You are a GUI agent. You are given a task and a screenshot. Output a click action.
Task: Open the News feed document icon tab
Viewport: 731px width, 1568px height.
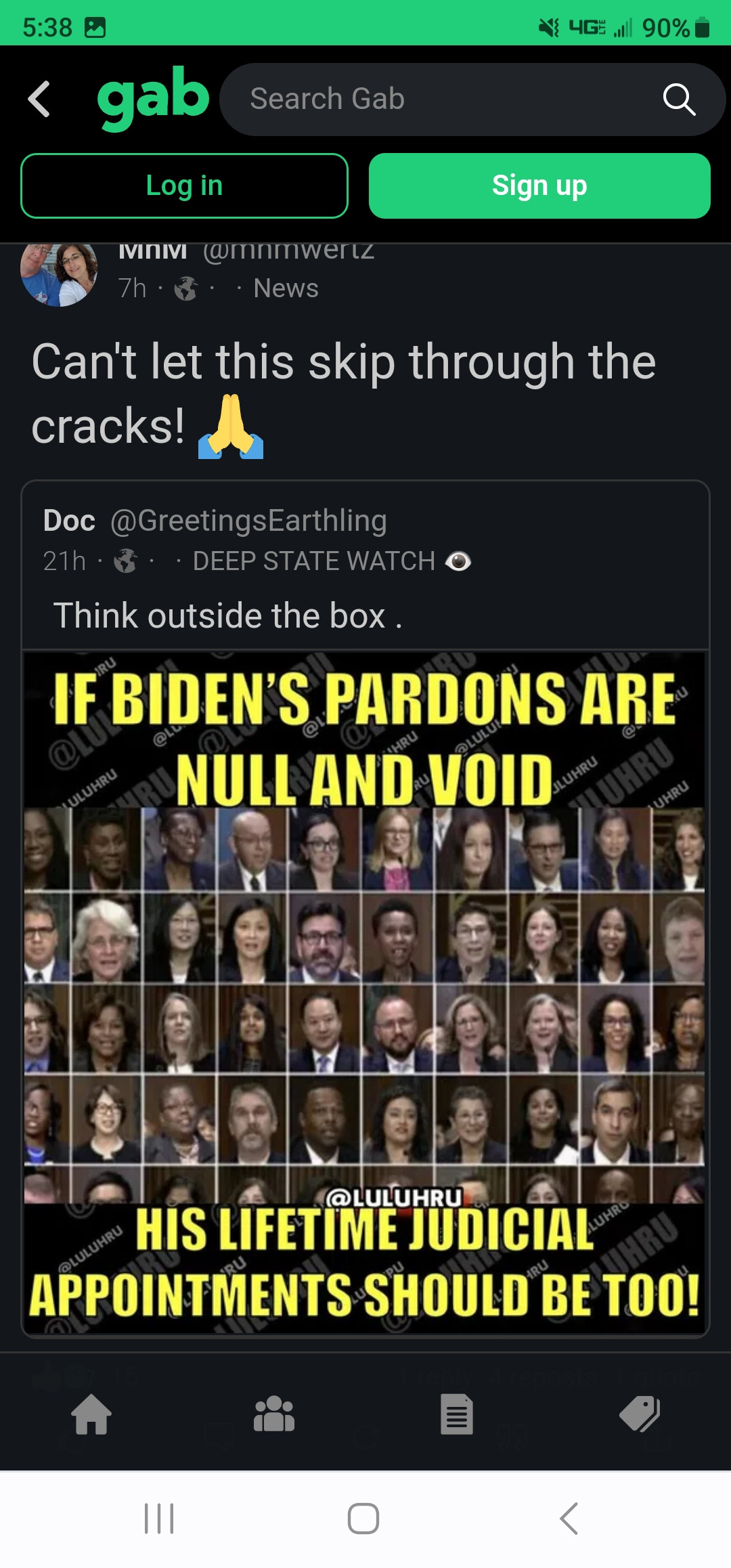(457, 1414)
